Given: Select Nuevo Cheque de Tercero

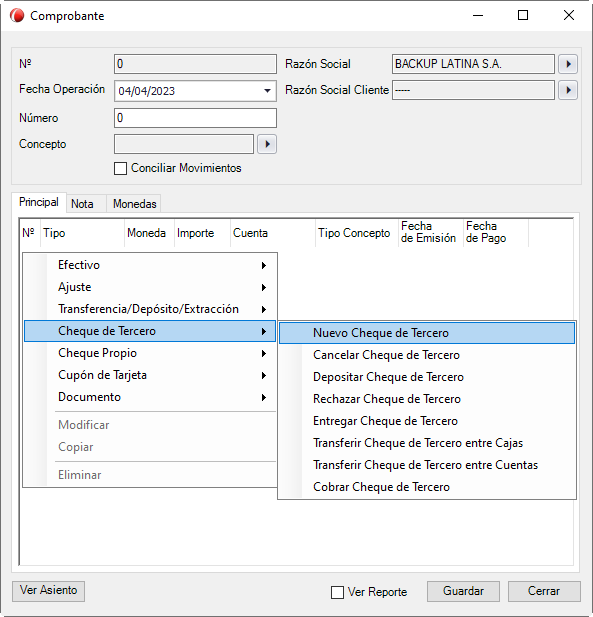Looking at the screenshot, I should (427, 333).
